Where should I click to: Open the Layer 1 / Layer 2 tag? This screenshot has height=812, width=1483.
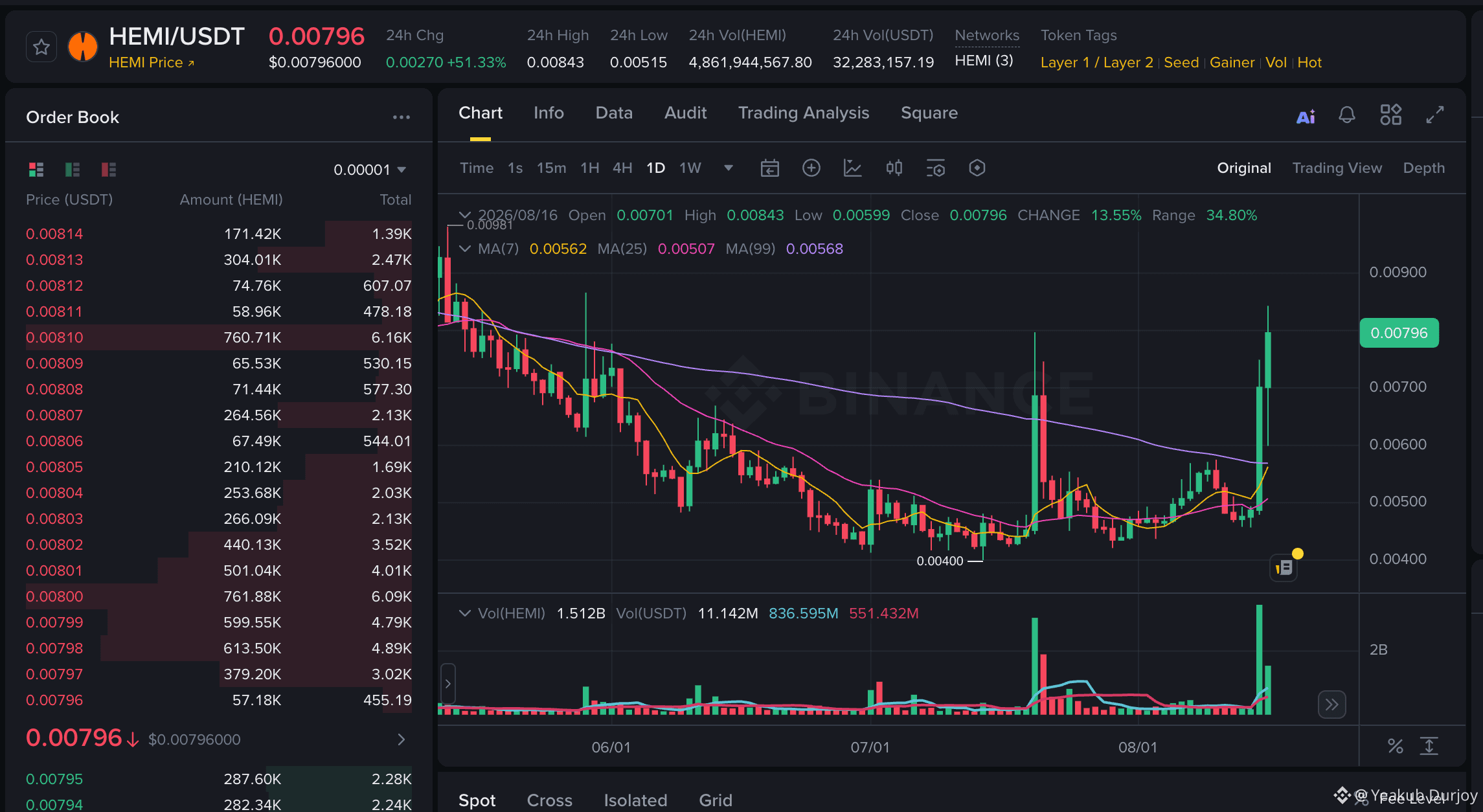coord(1096,63)
